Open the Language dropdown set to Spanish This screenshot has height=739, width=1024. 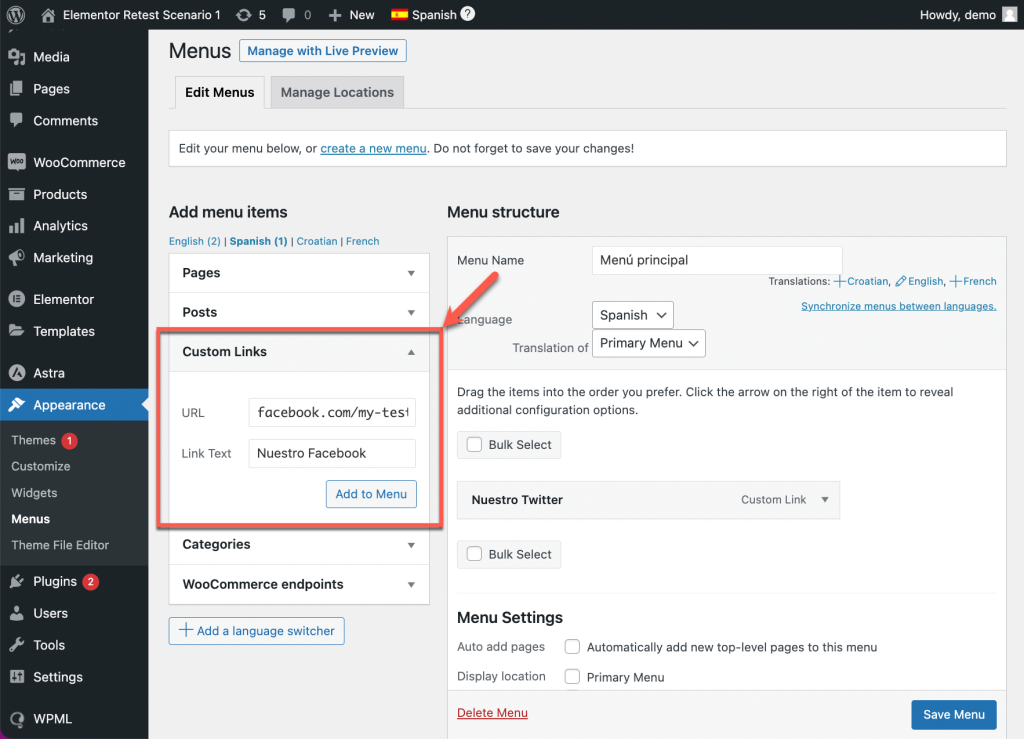click(633, 315)
